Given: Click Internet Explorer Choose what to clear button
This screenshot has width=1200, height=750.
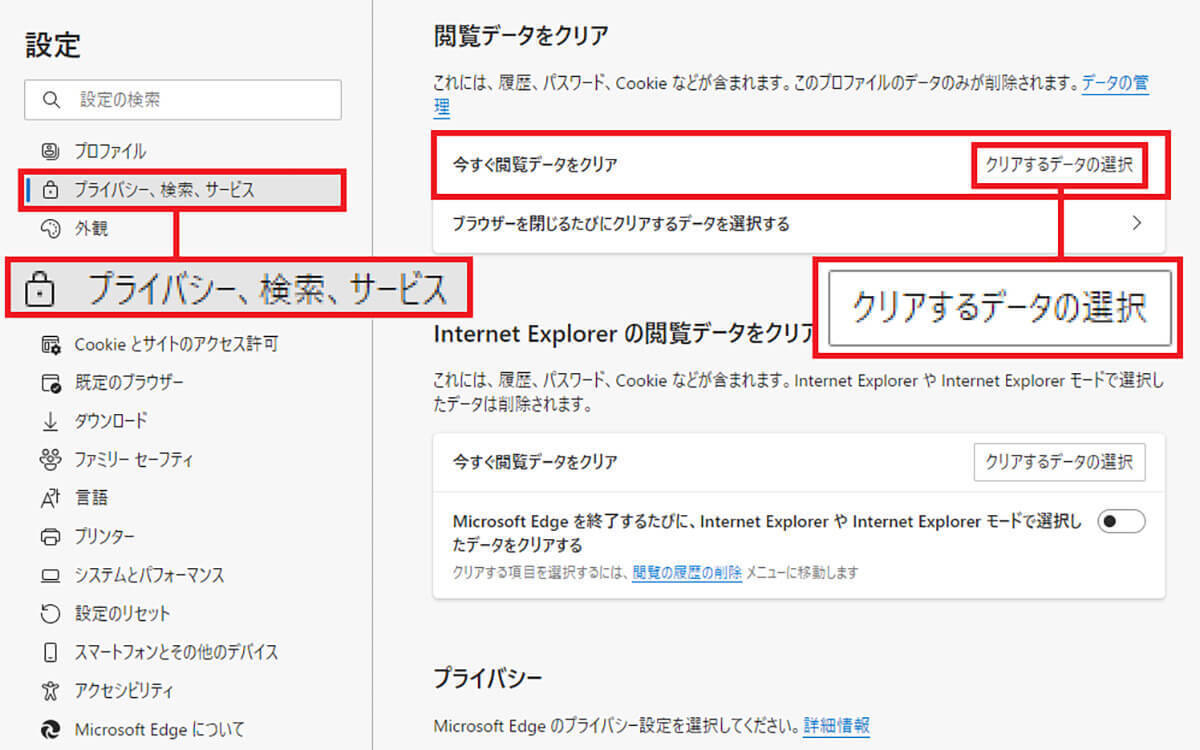Looking at the screenshot, I should (1059, 462).
